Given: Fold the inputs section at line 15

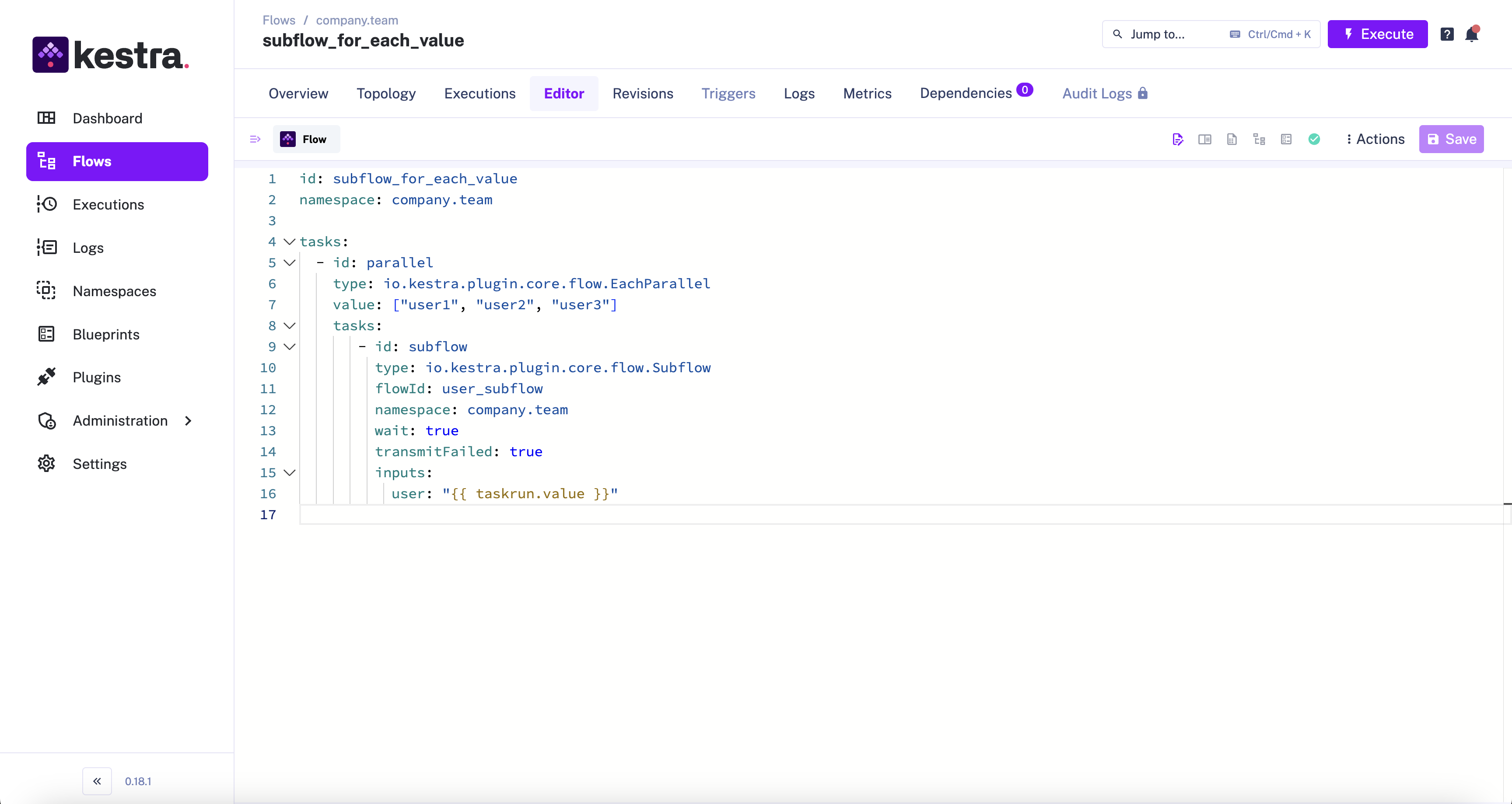Looking at the screenshot, I should pyautogui.click(x=289, y=473).
